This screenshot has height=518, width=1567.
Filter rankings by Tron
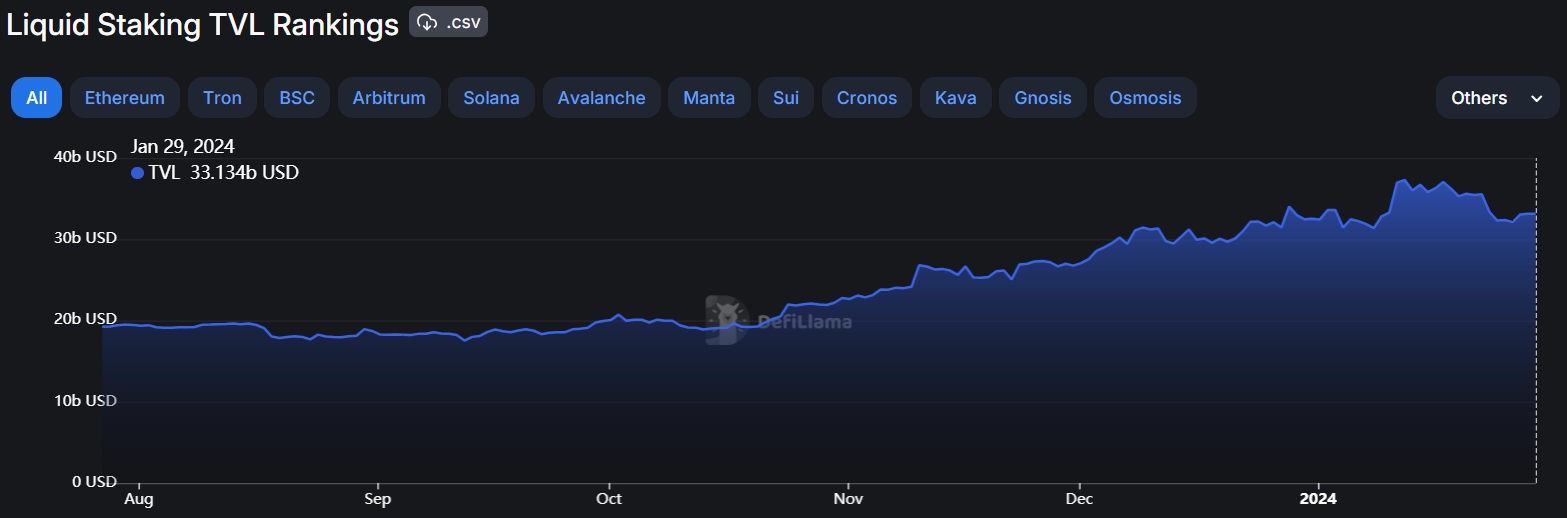point(222,98)
